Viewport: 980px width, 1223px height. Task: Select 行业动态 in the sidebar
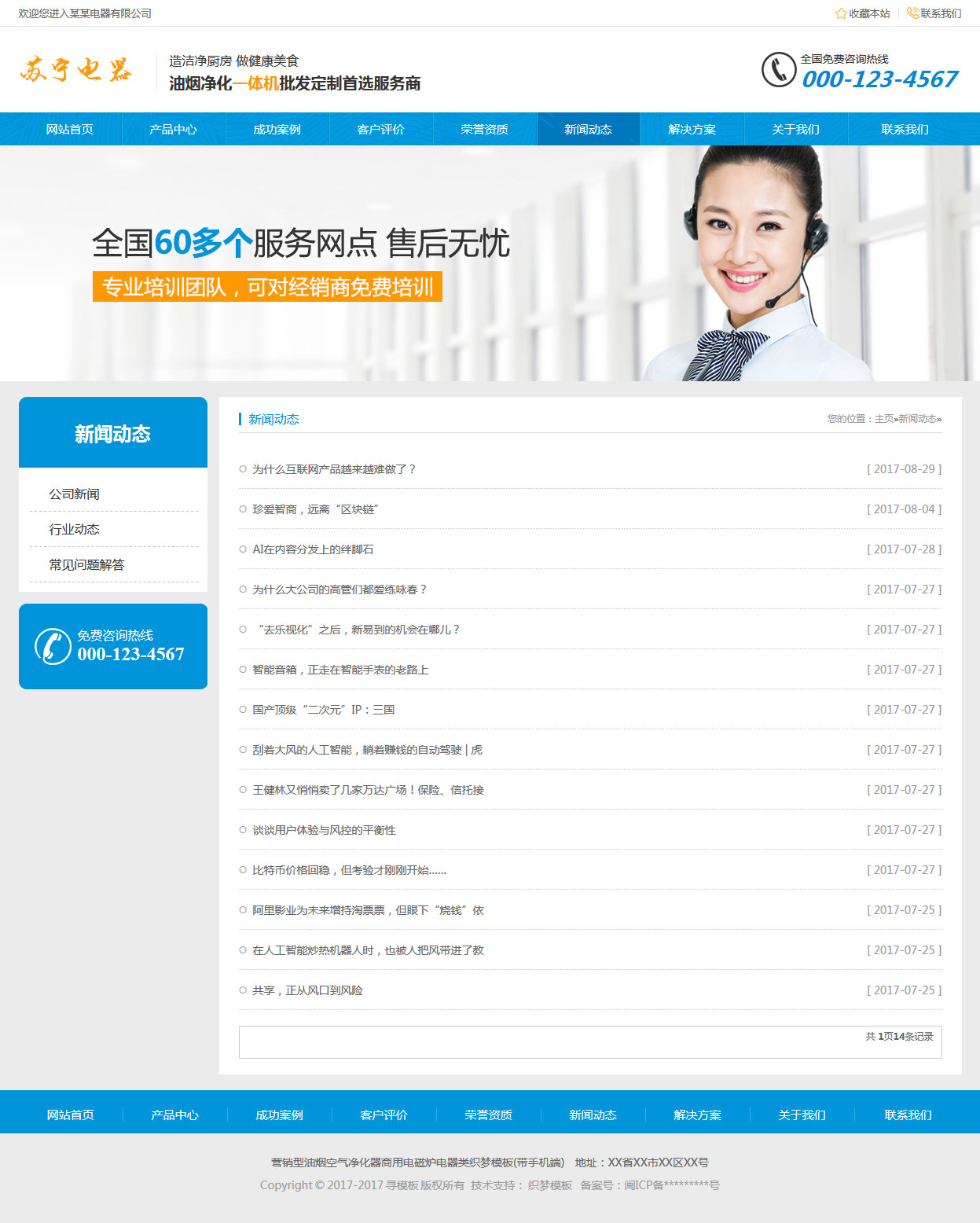point(75,530)
